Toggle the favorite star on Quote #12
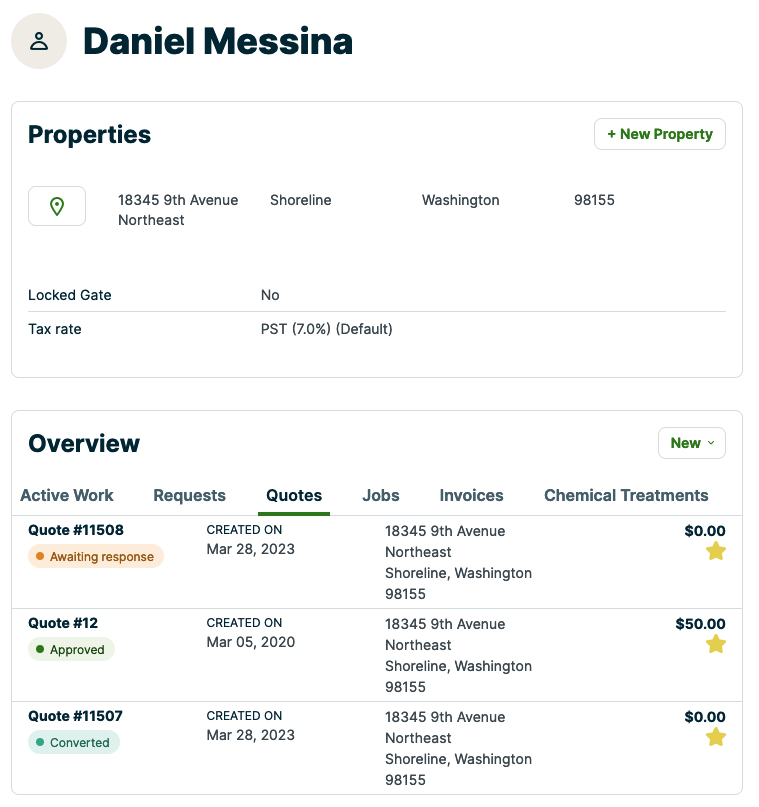Screen dimensions: 759x807 click(x=716, y=644)
